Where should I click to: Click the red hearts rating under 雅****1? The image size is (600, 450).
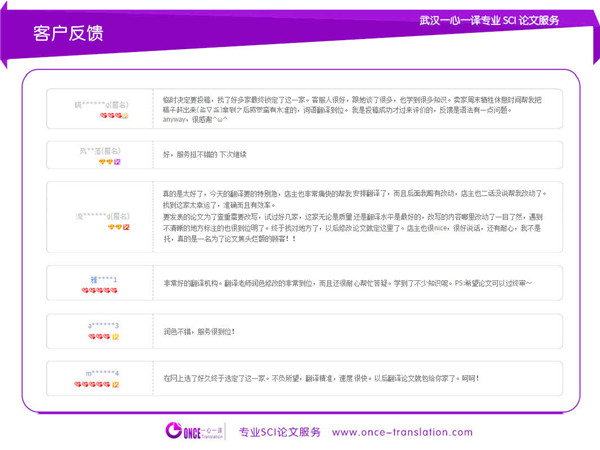click(x=99, y=290)
